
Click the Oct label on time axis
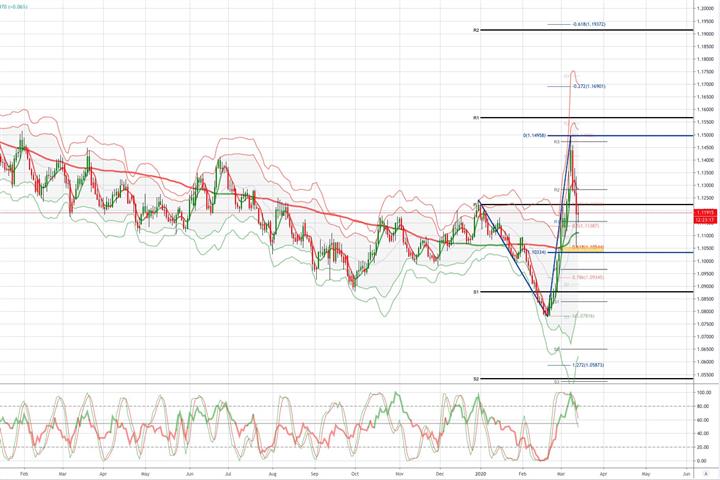pyautogui.click(x=354, y=473)
